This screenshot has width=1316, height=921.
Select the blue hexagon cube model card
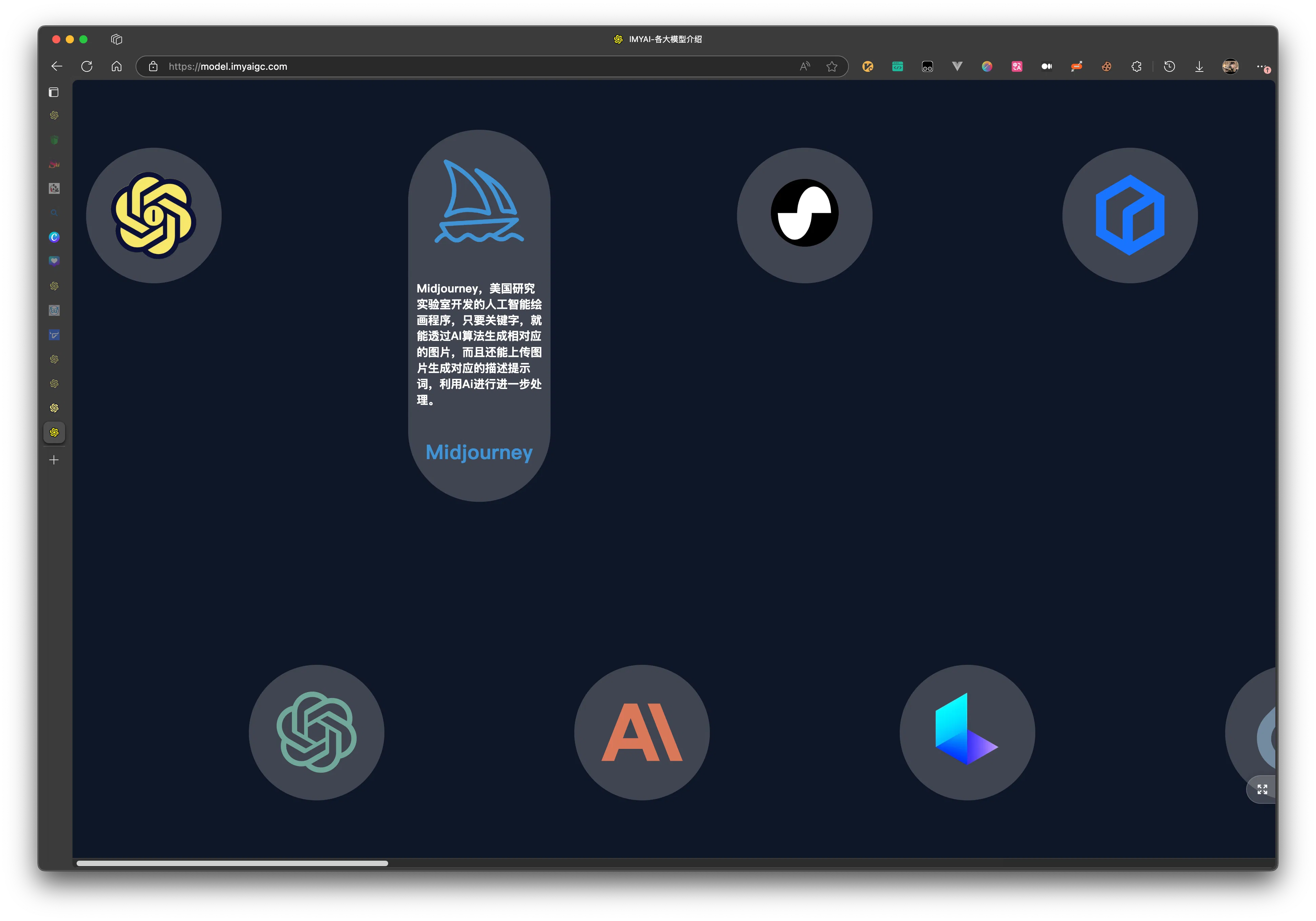click(x=1130, y=216)
